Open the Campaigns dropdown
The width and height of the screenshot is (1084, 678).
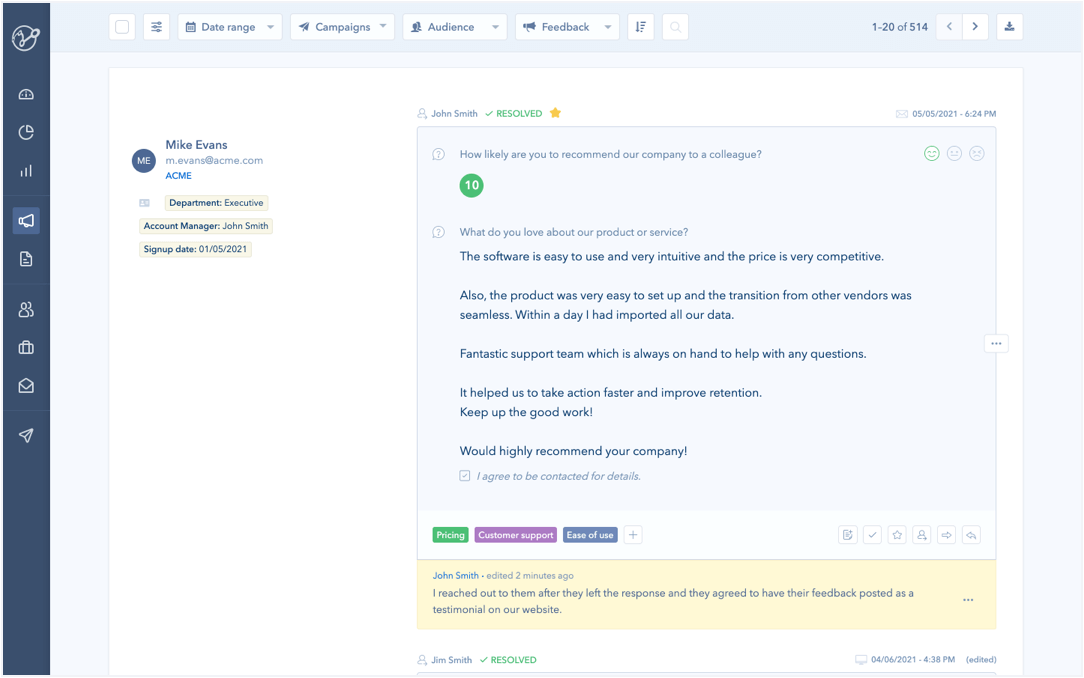click(x=342, y=27)
